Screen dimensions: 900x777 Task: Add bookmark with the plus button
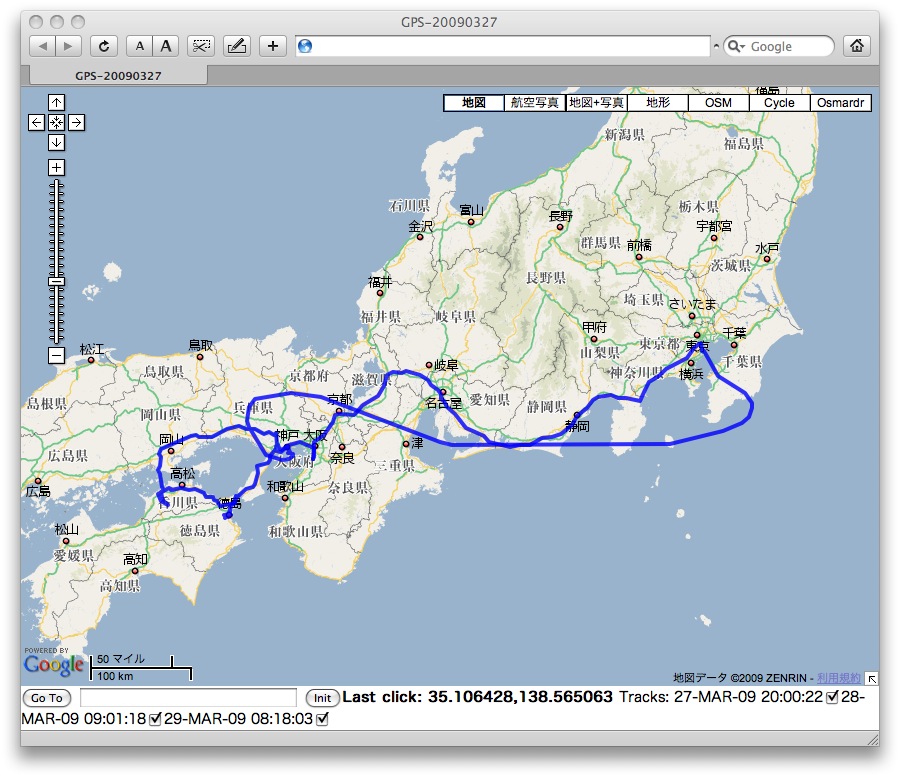click(x=273, y=46)
